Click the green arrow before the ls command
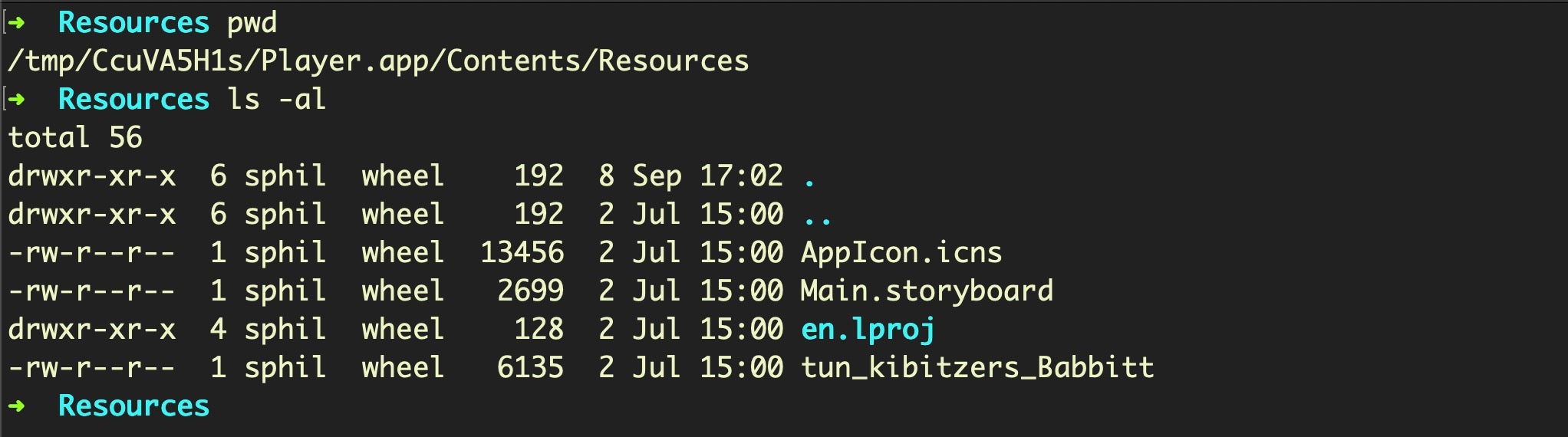The height and width of the screenshot is (437, 1568). tap(16, 100)
